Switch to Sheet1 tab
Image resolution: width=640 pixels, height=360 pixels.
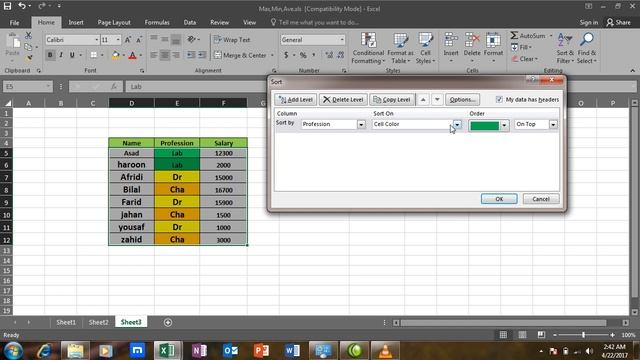point(66,322)
